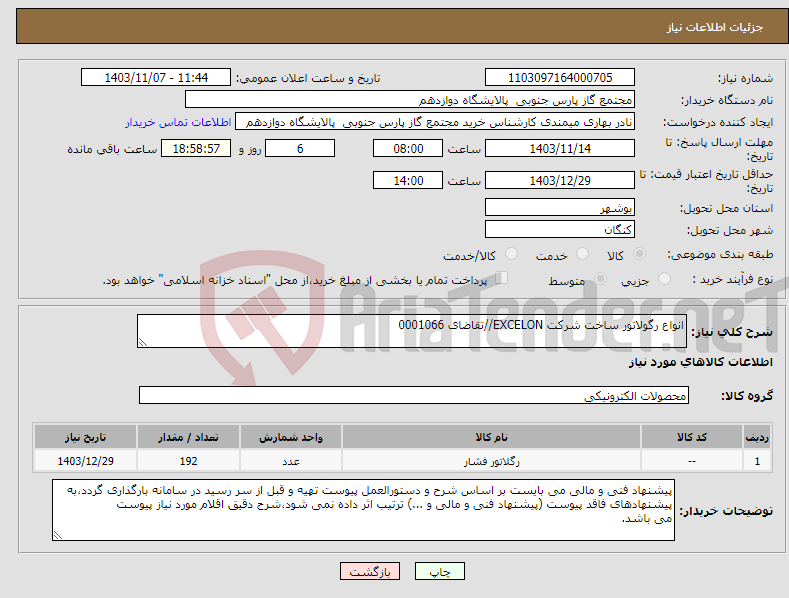Click the price validity time 14:00
The width and height of the screenshot is (789, 598).
click(x=408, y=180)
